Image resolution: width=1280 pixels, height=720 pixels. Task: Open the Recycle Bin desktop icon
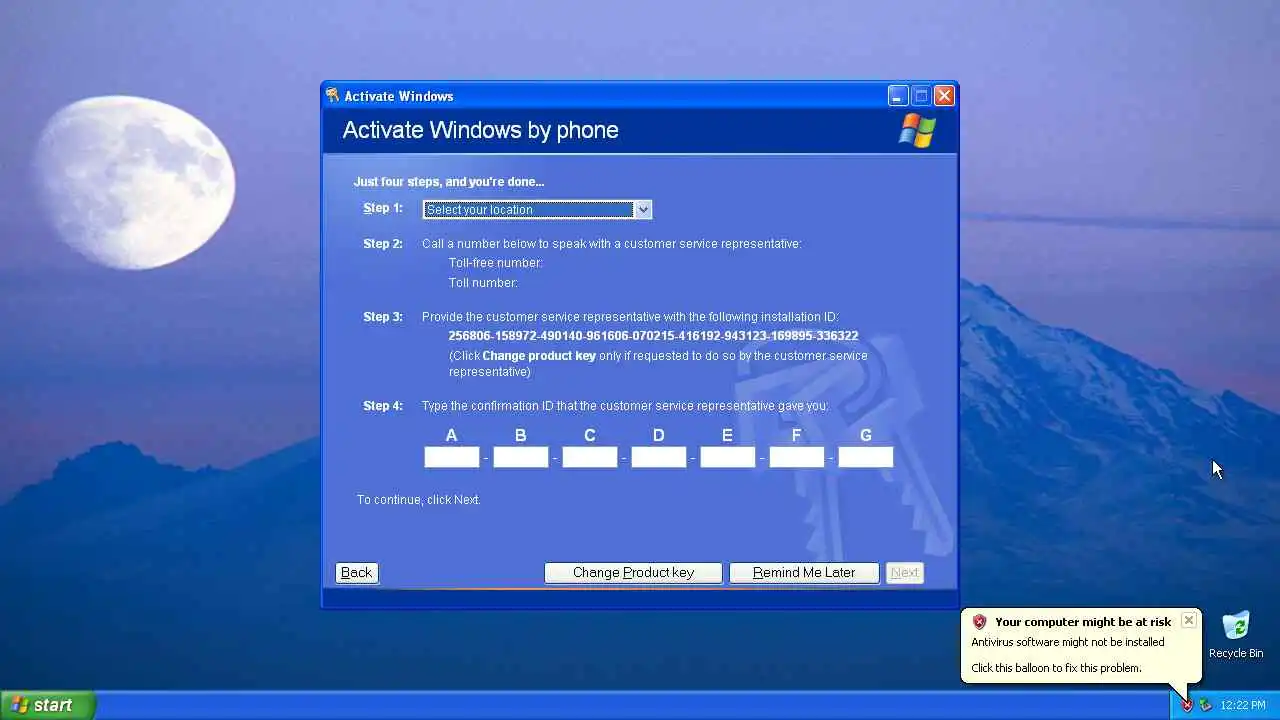pyautogui.click(x=1236, y=635)
